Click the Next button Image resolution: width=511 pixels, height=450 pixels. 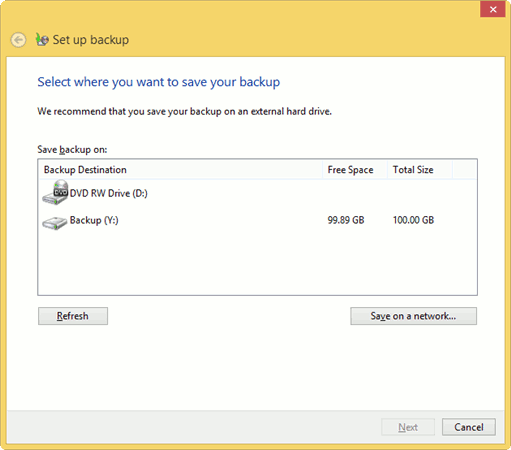click(408, 427)
